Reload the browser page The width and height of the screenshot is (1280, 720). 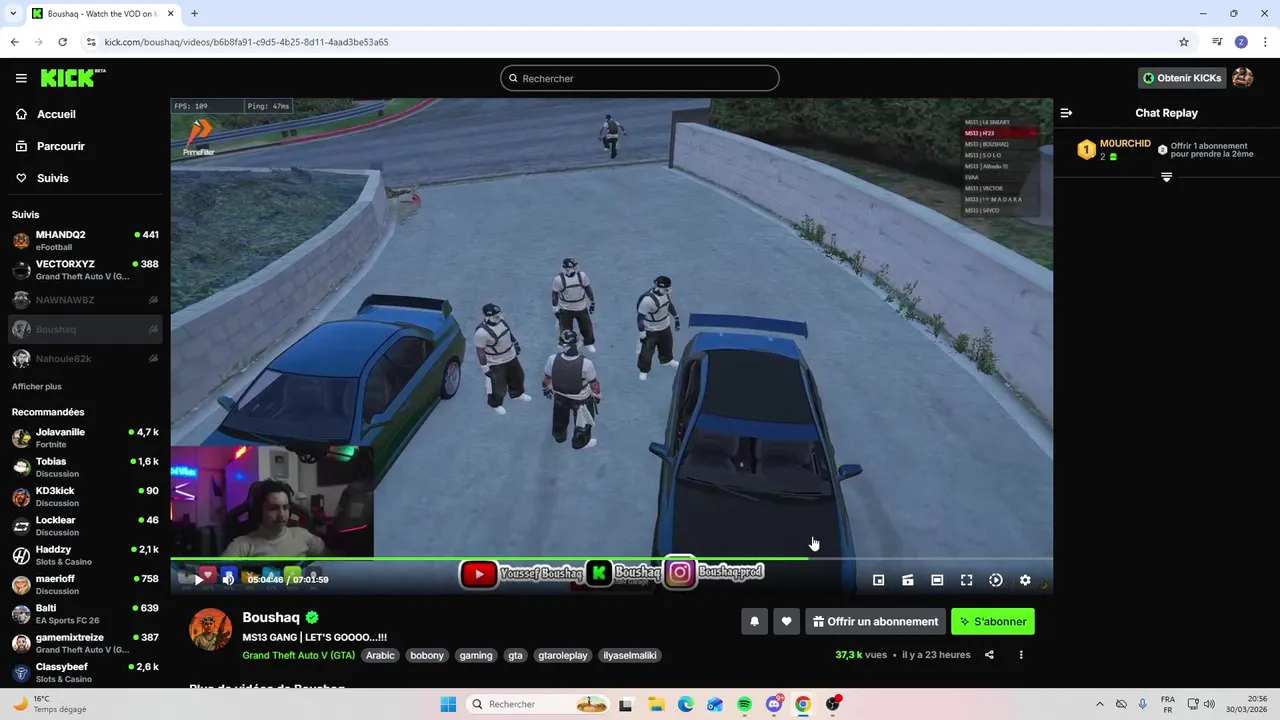(x=62, y=42)
